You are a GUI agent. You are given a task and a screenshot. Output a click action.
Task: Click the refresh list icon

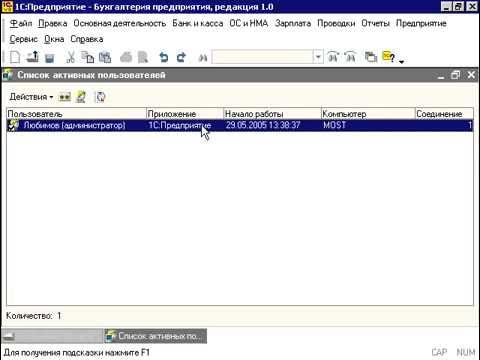pos(100,97)
